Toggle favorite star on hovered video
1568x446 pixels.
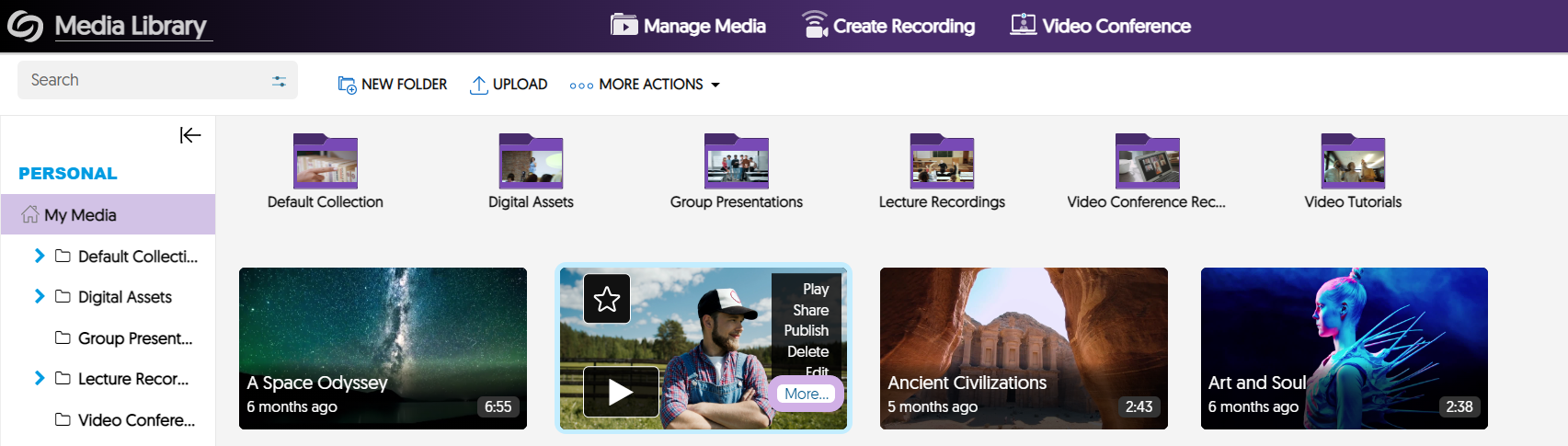607,299
